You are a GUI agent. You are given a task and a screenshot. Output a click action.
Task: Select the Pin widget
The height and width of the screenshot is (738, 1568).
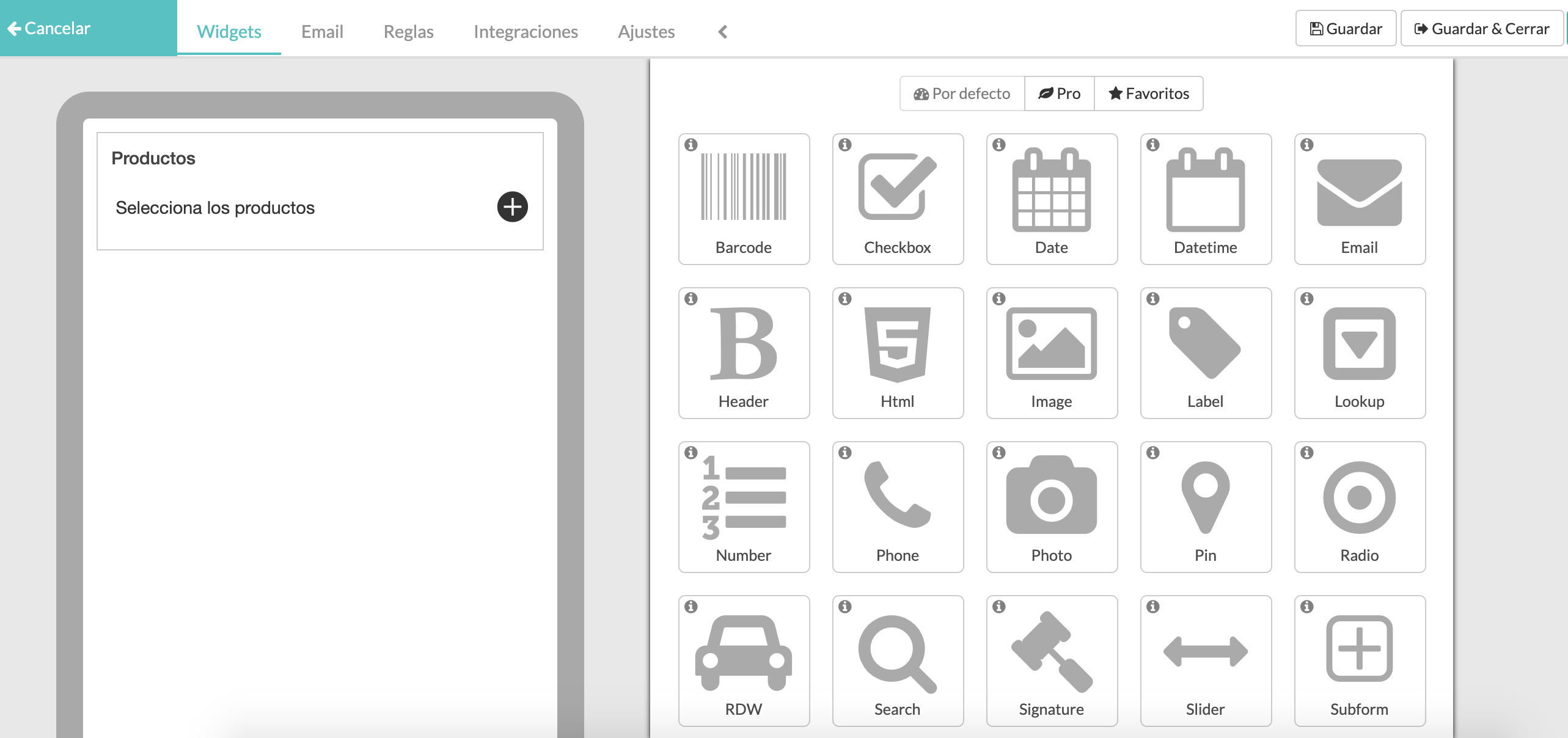pyautogui.click(x=1204, y=506)
